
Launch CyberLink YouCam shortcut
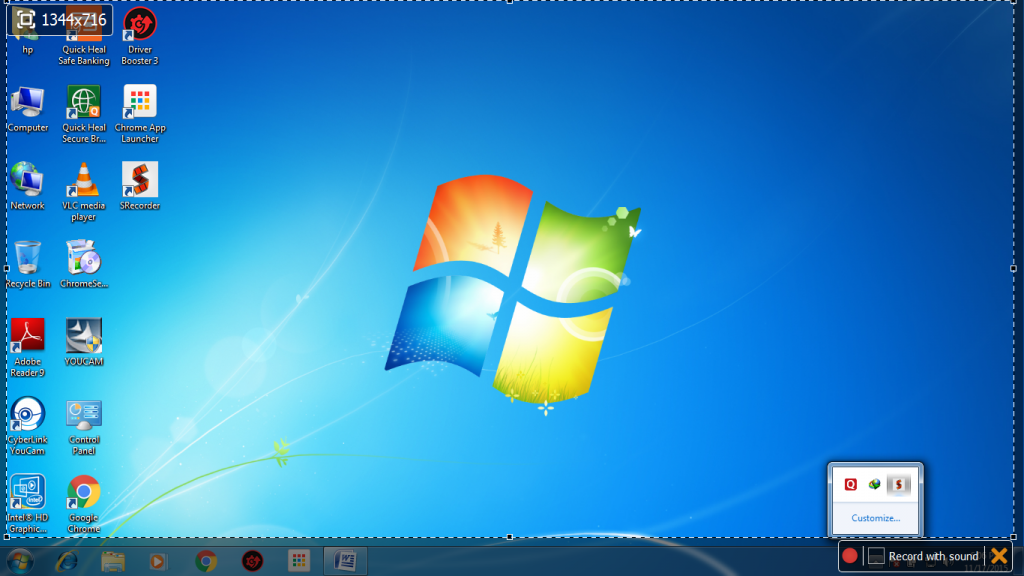[x=27, y=426]
